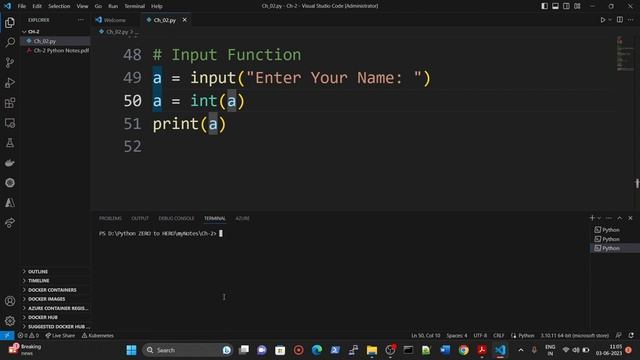Toggle primary side bar layout button
This screenshot has width=640, height=360.
tap(544, 6)
